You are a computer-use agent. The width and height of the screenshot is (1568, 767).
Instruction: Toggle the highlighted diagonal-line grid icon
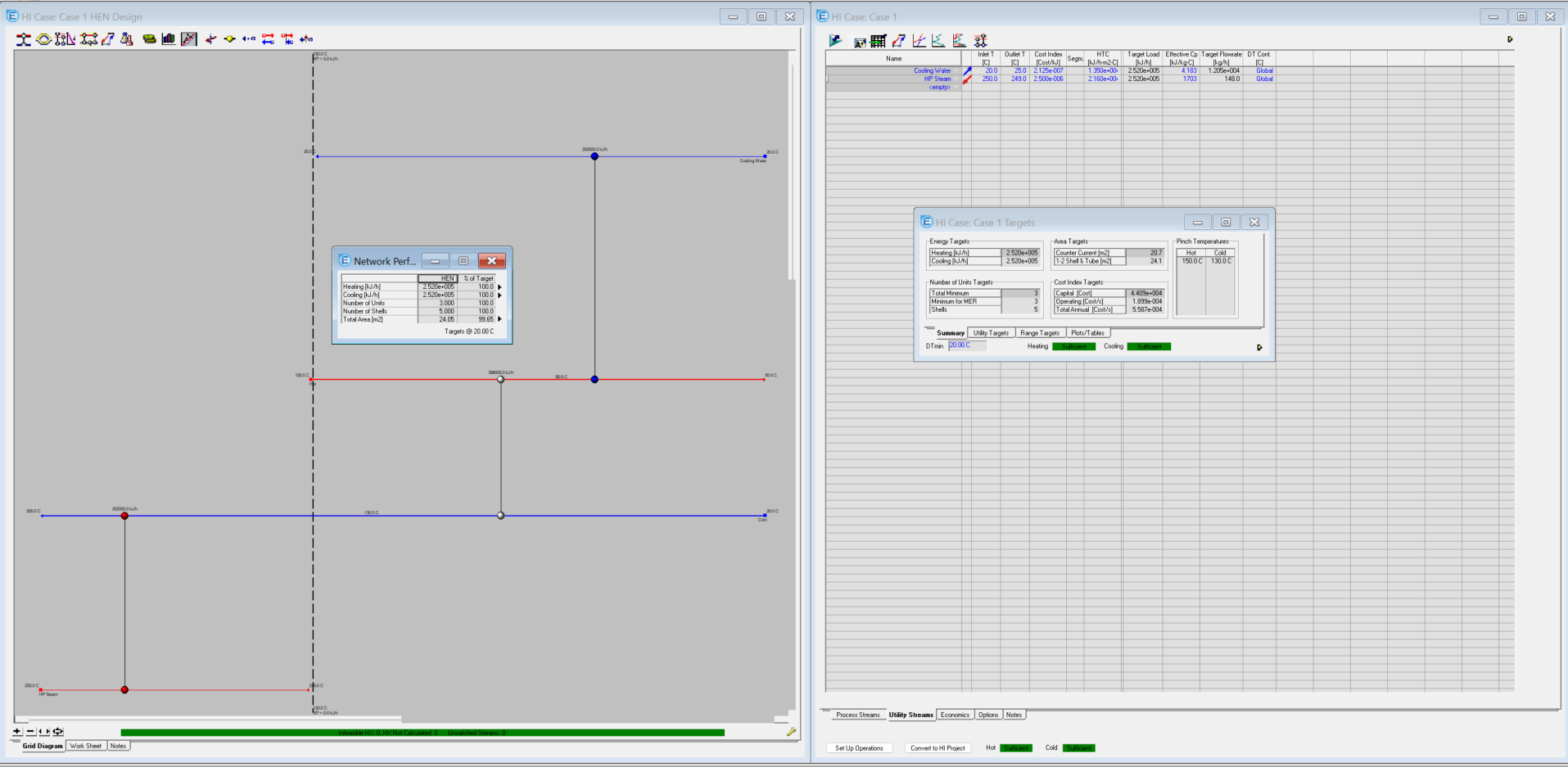click(189, 39)
